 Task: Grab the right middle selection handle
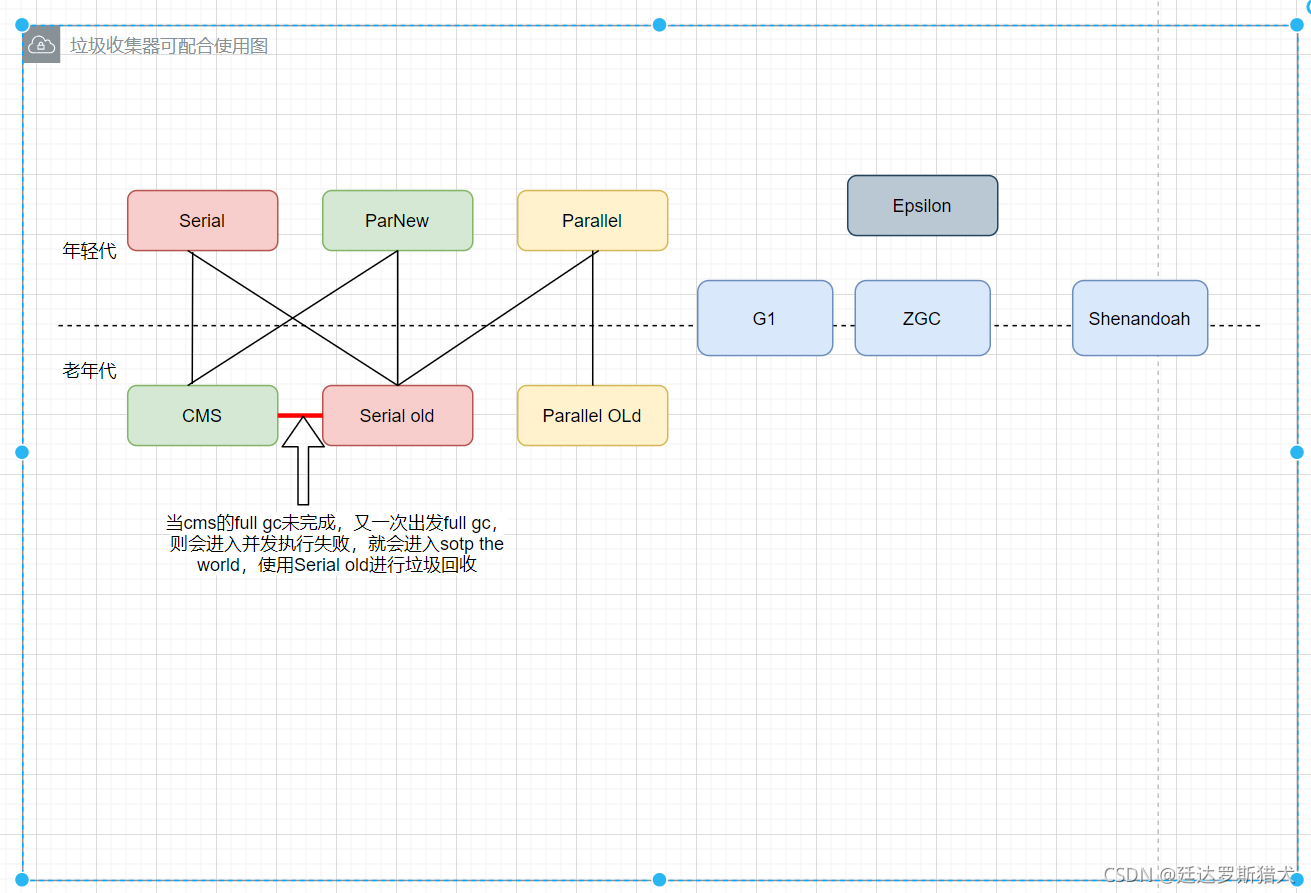pyautogui.click(x=1297, y=452)
